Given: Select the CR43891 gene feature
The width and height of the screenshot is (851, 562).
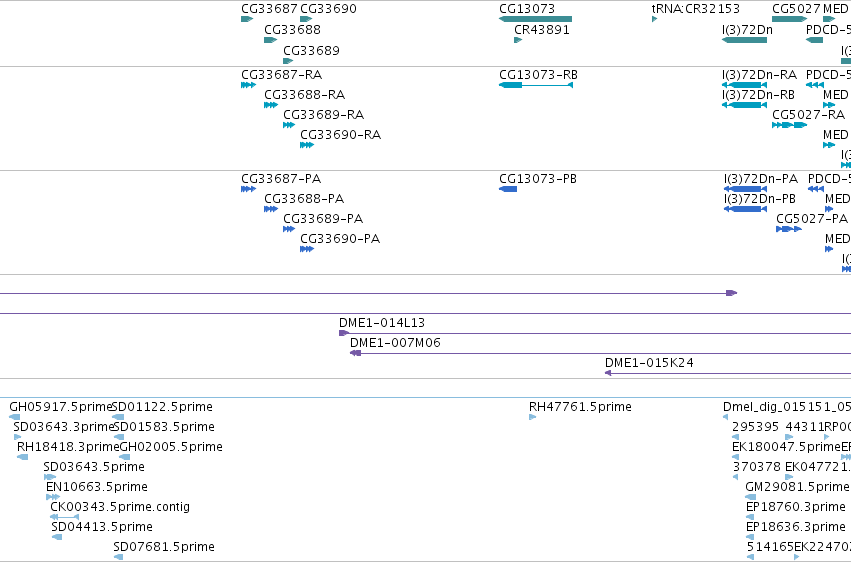Looking at the screenshot, I should (518, 40).
